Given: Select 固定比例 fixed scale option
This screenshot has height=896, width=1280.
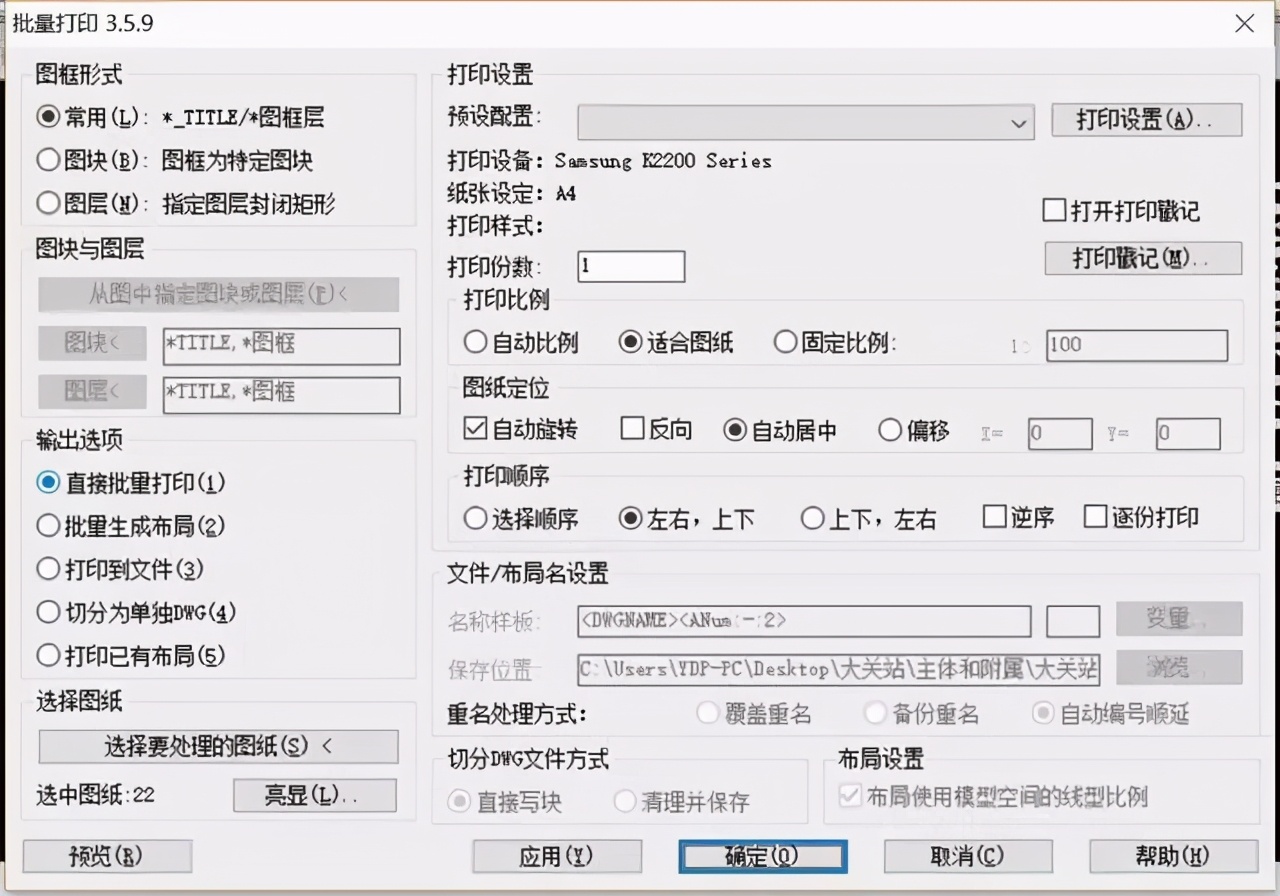Looking at the screenshot, I should coord(786,342).
